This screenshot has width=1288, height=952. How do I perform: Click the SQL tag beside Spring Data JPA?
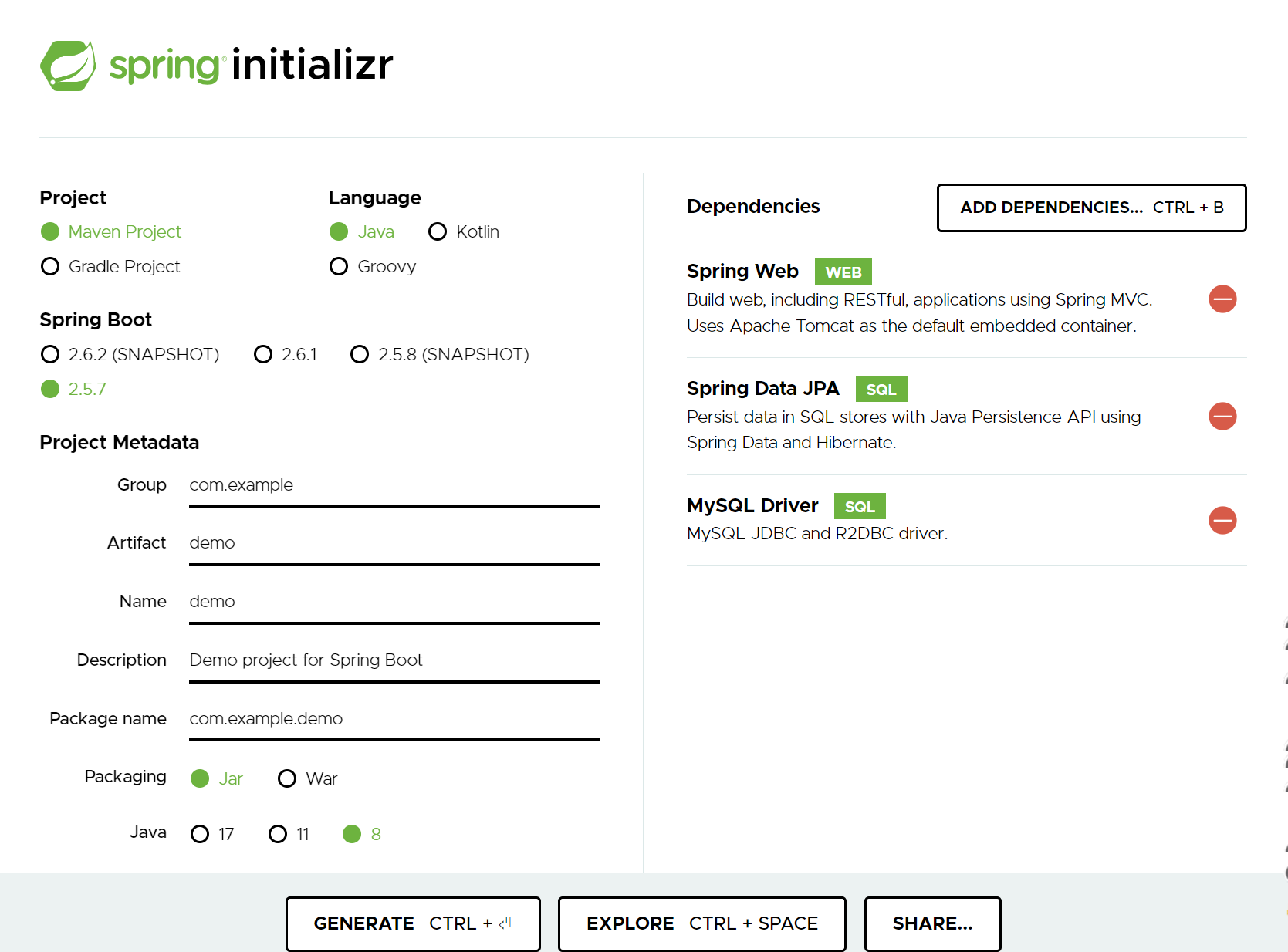881,390
